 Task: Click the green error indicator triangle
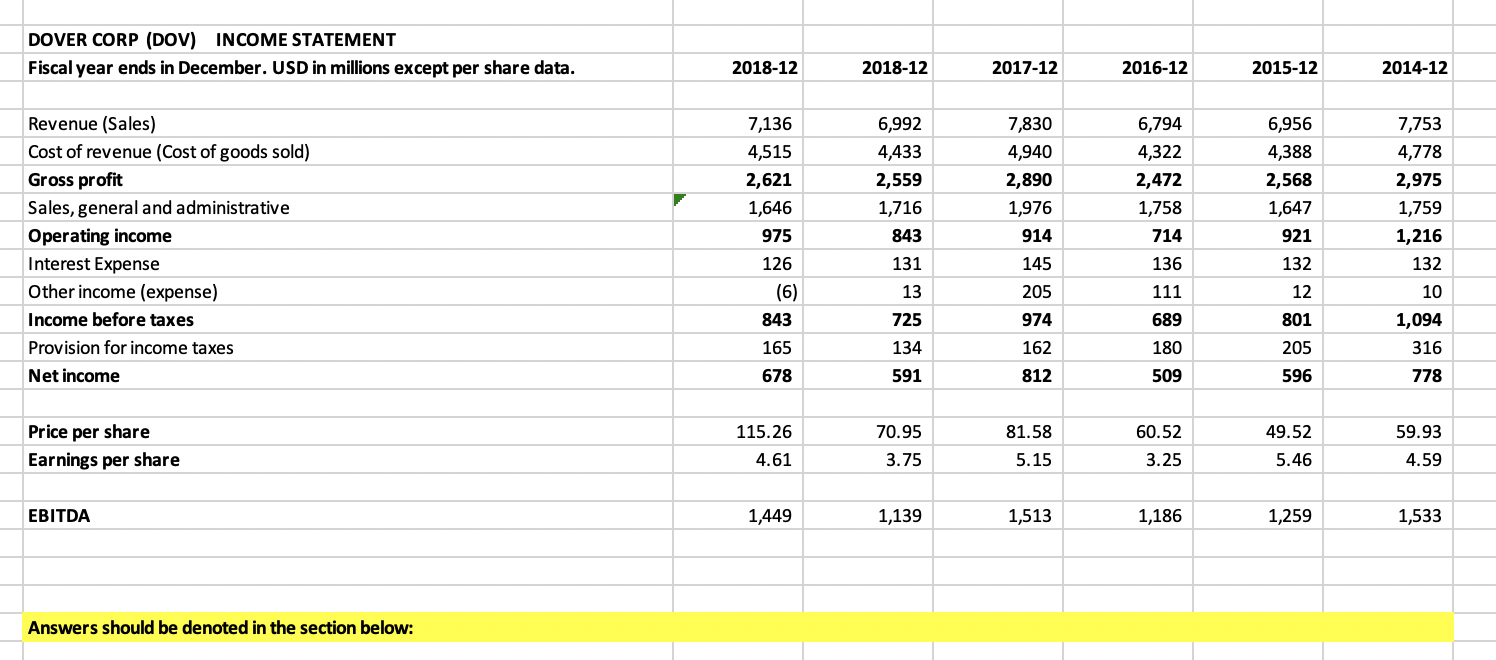point(681,201)
